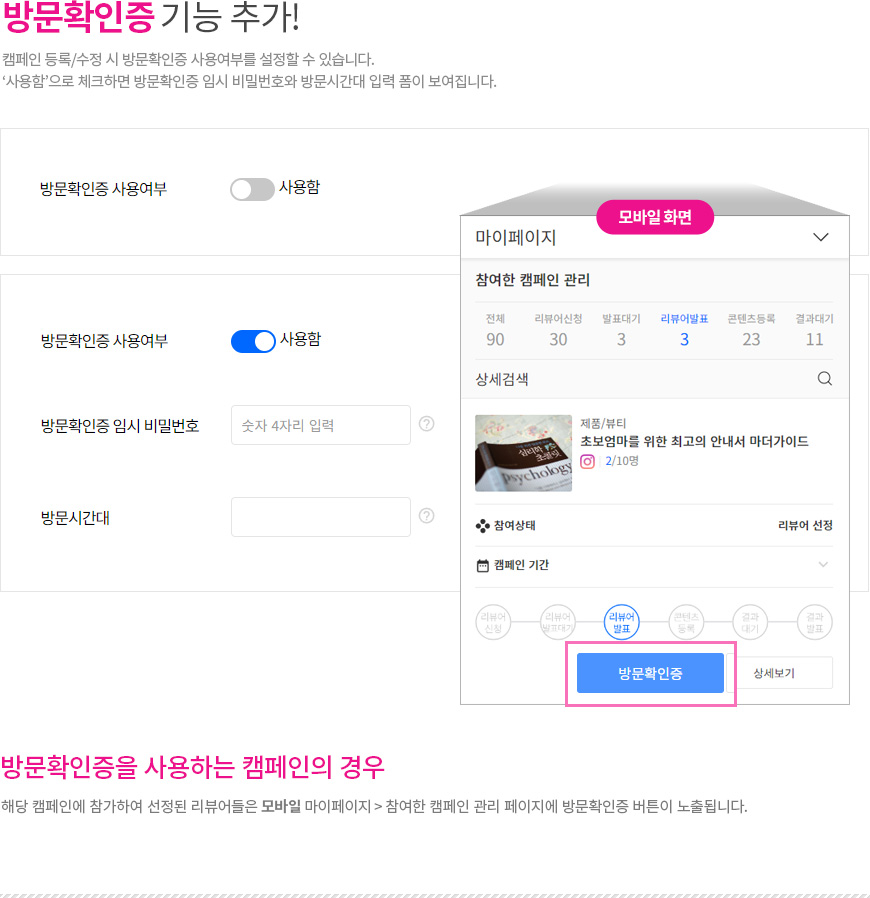Select the 리뷰어 발표 step circle
Screen dimensions: 870x898
click(x=621, y=622)
